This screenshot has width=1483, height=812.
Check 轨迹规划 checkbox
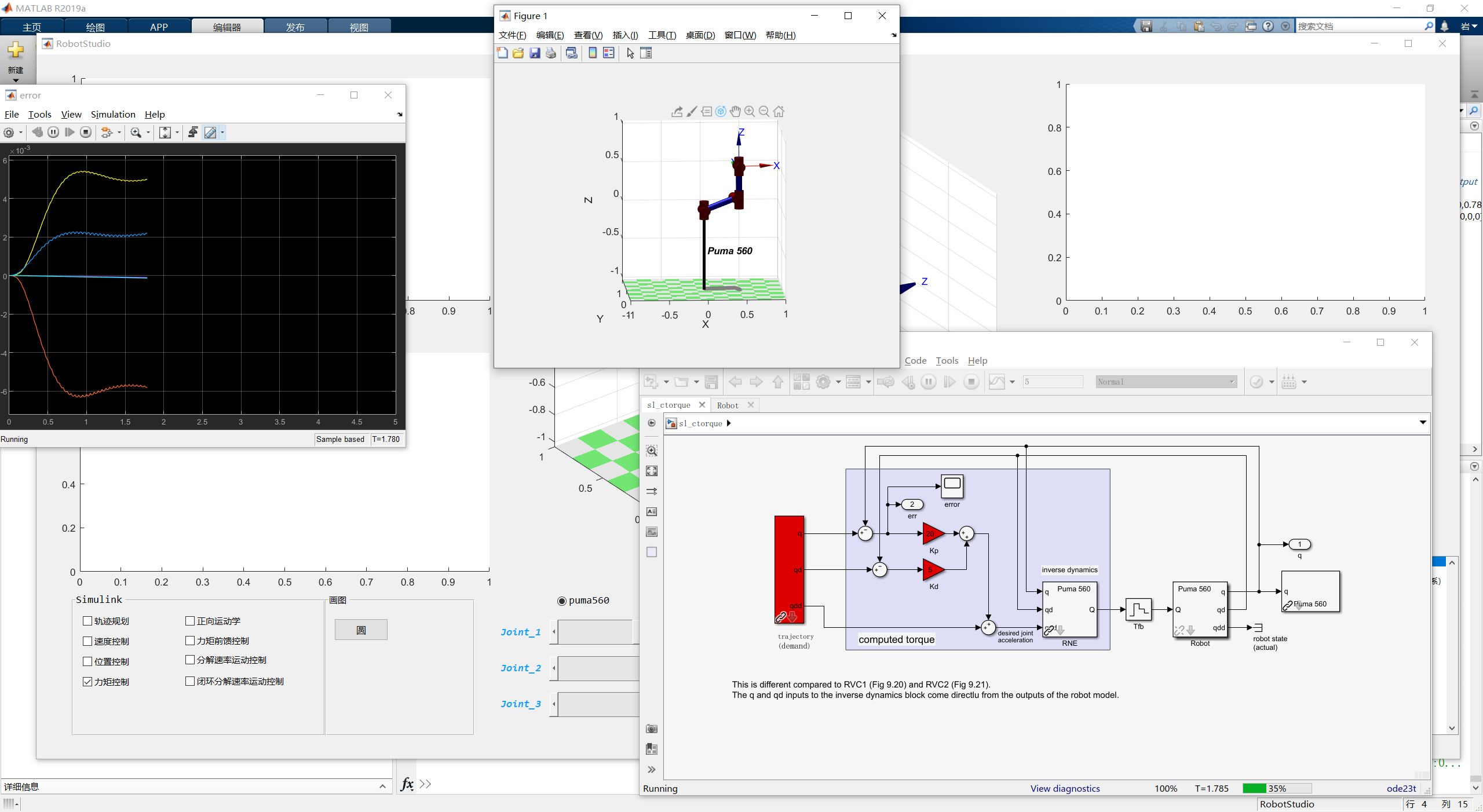[x=87, y=621]
